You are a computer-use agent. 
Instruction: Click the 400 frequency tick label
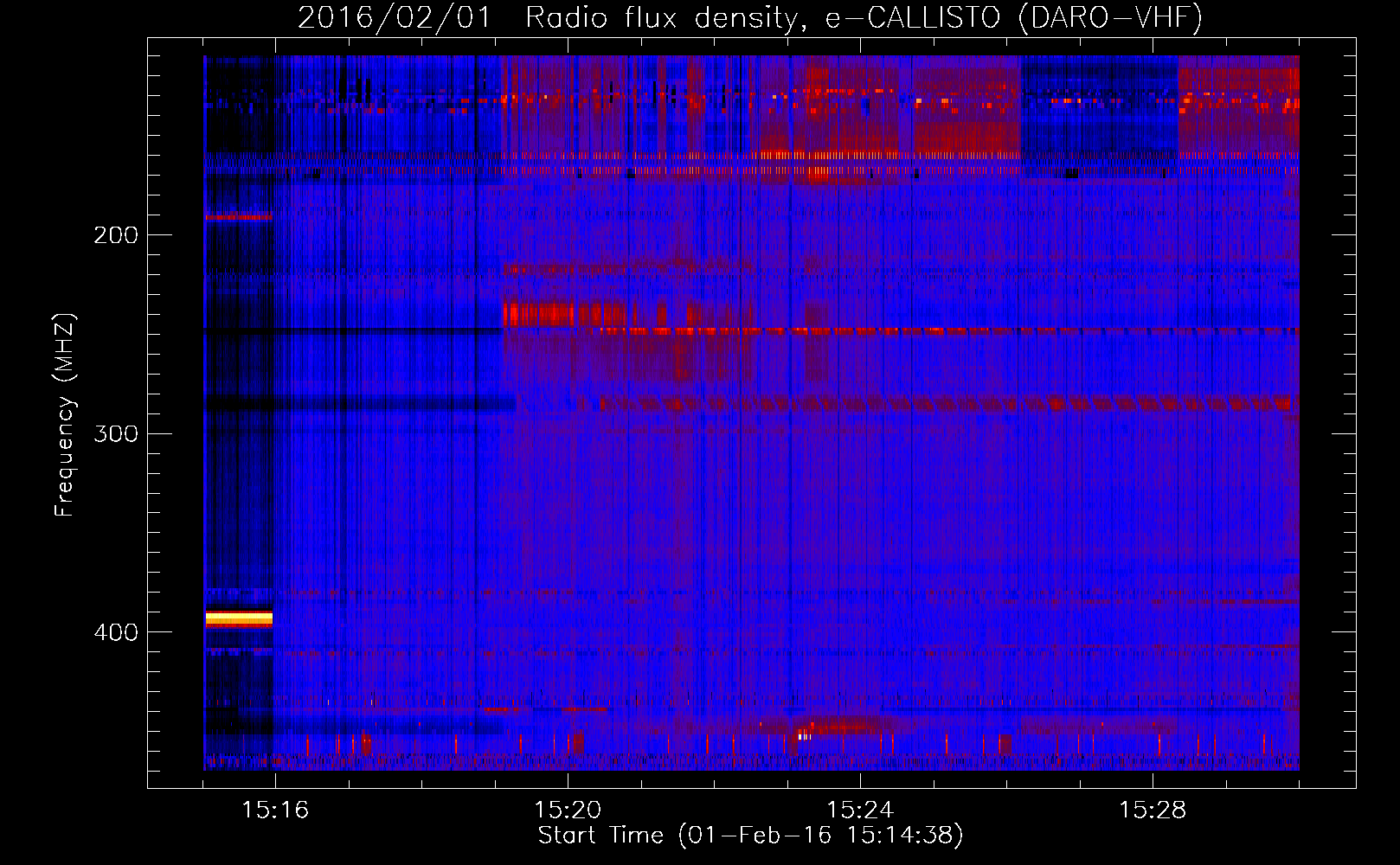[115, 632]
